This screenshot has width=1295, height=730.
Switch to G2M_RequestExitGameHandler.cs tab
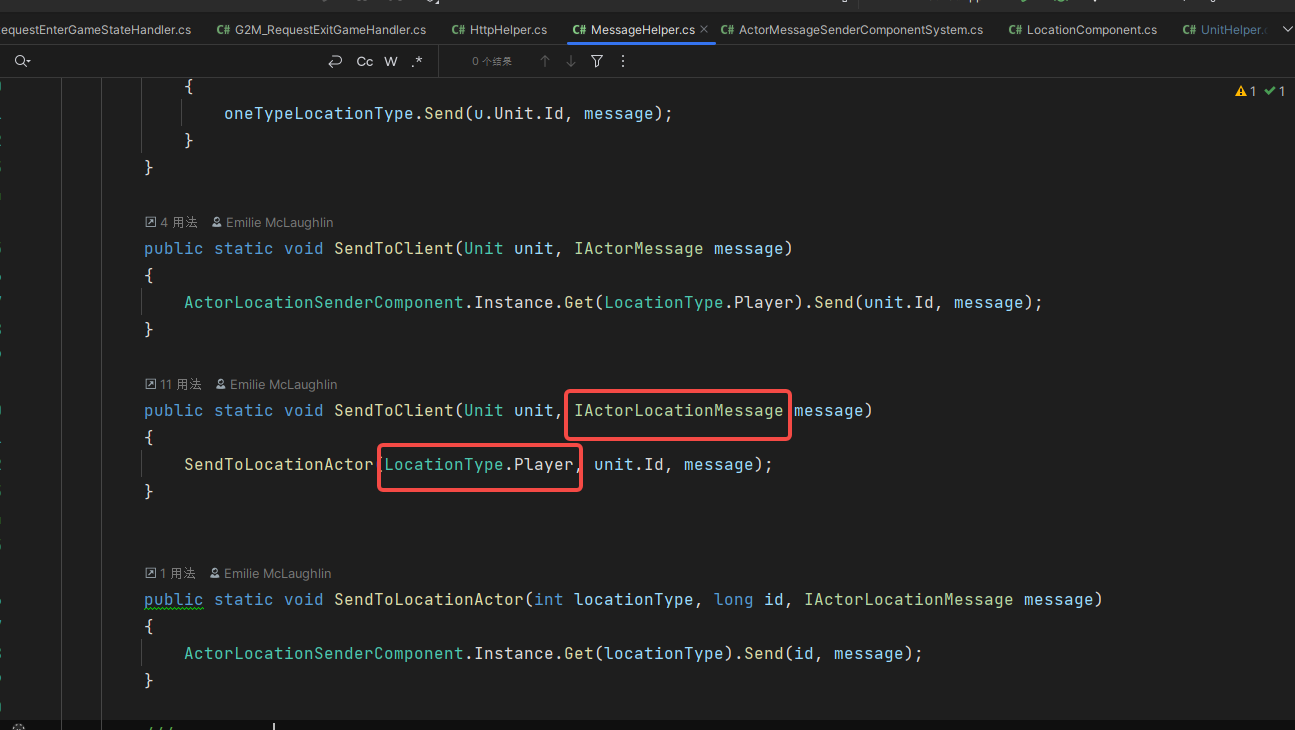tap(321, 30)
